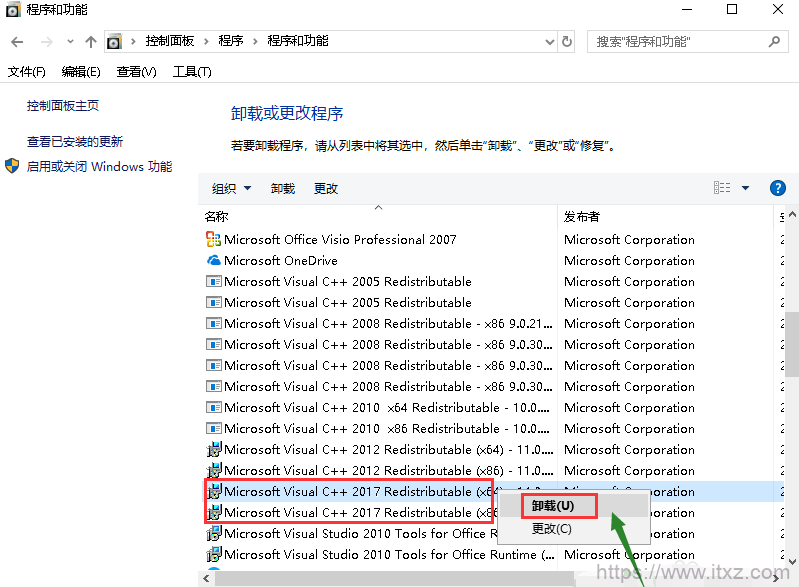This screenshot has width=799, height=587.
Task: Open 控制面板主页 link
Action: [x=63, y=105]
